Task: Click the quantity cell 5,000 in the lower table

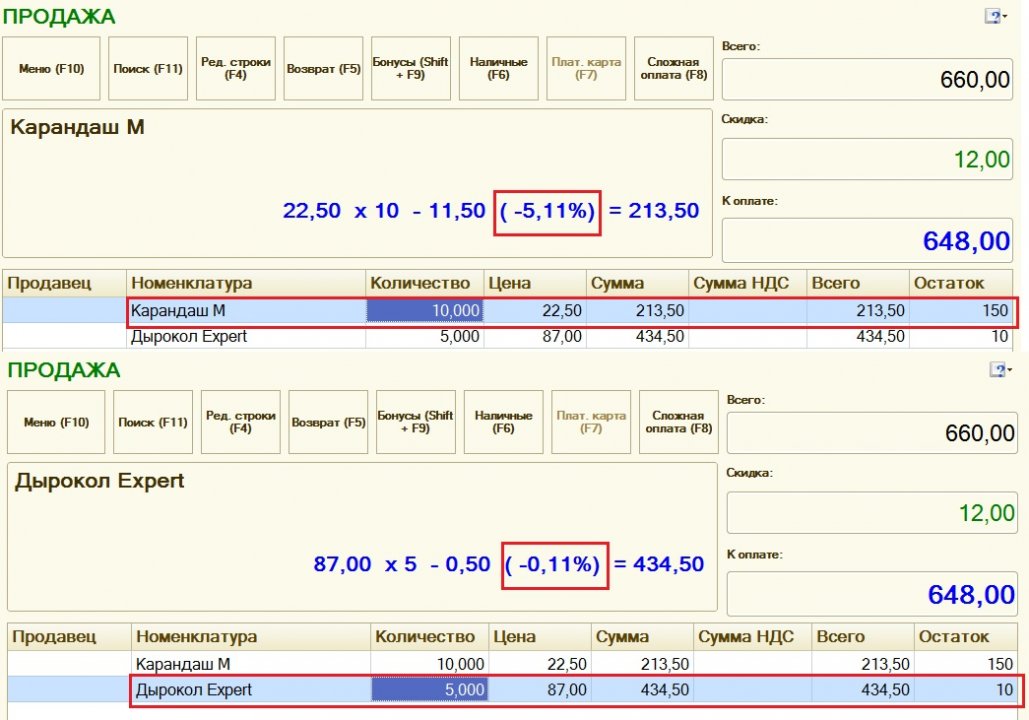Action: click(429, 690)
